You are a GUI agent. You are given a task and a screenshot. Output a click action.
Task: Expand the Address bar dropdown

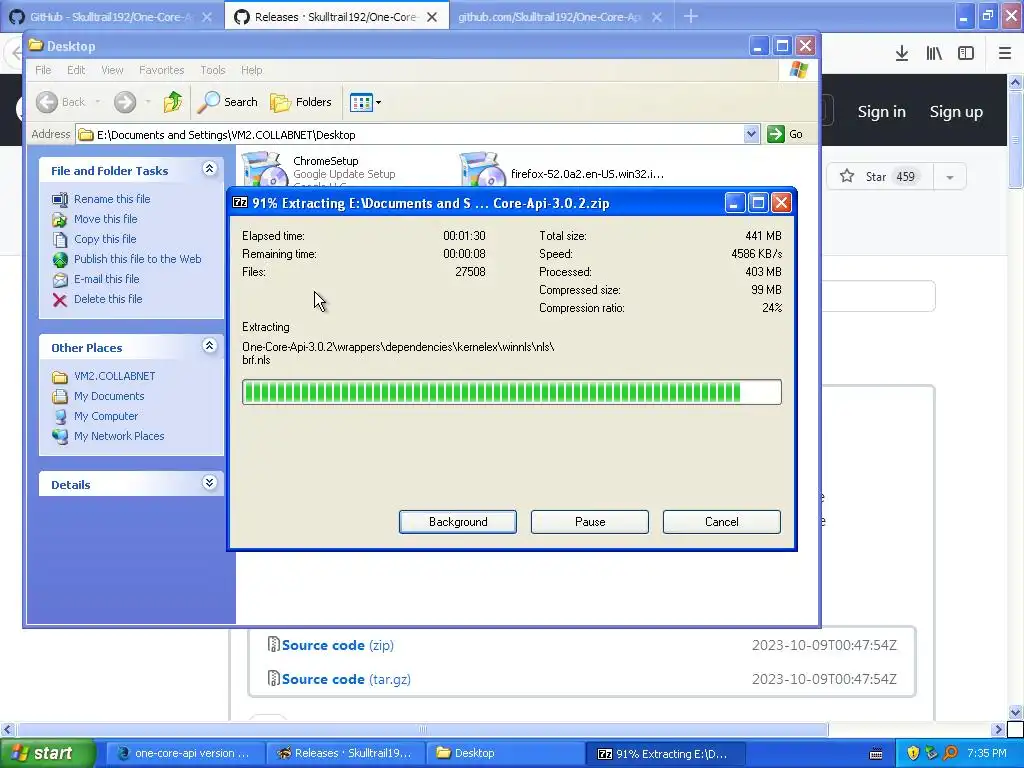click(x=751, y=134)
